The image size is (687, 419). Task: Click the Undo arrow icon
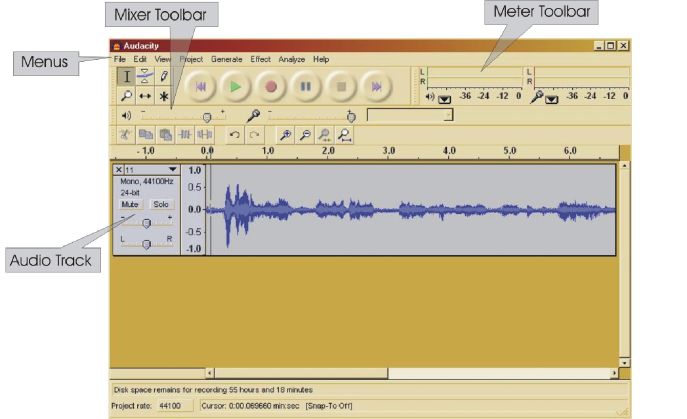point(234,135)
